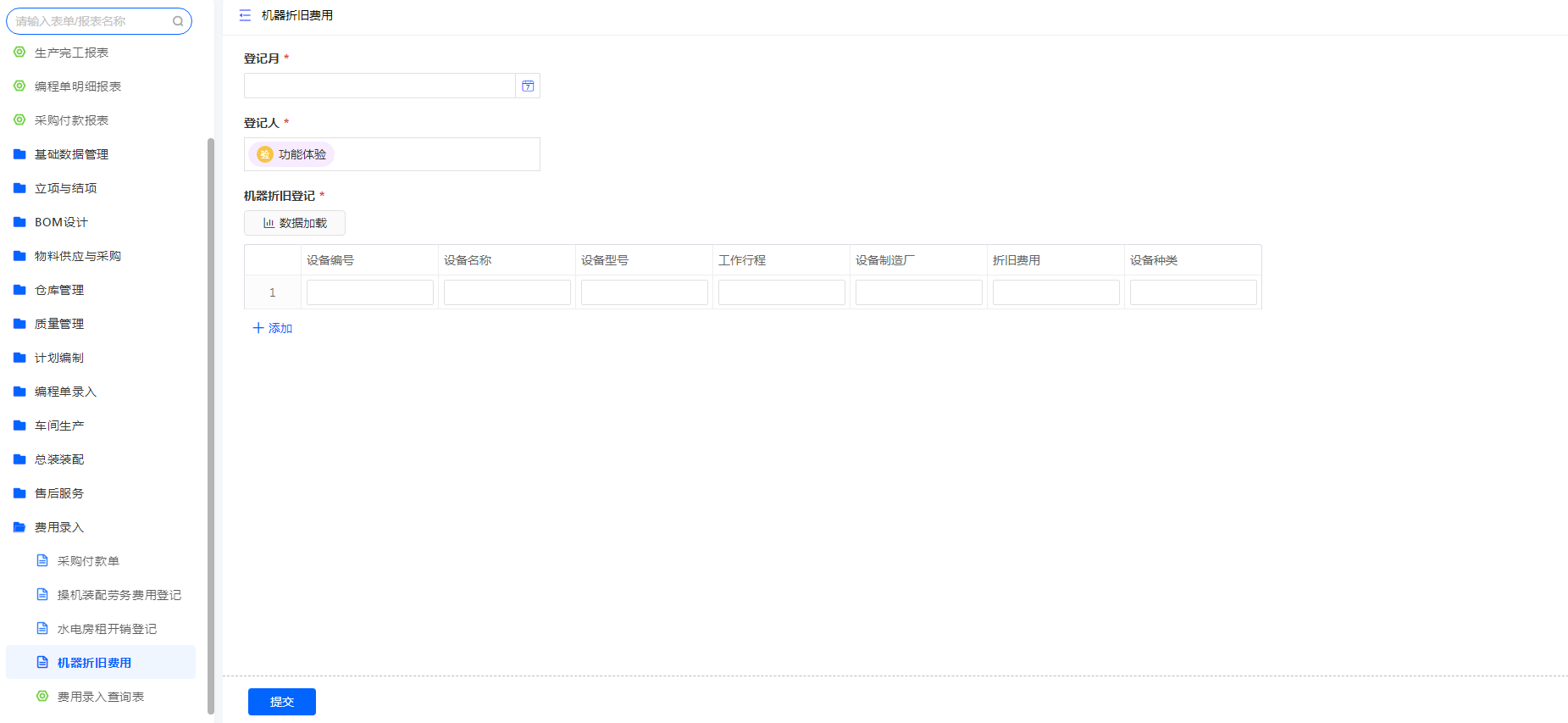The image size is (1568, 723).
Task: Select the 机器折旧费用 menu item
Action: click(x=101, y=662)
